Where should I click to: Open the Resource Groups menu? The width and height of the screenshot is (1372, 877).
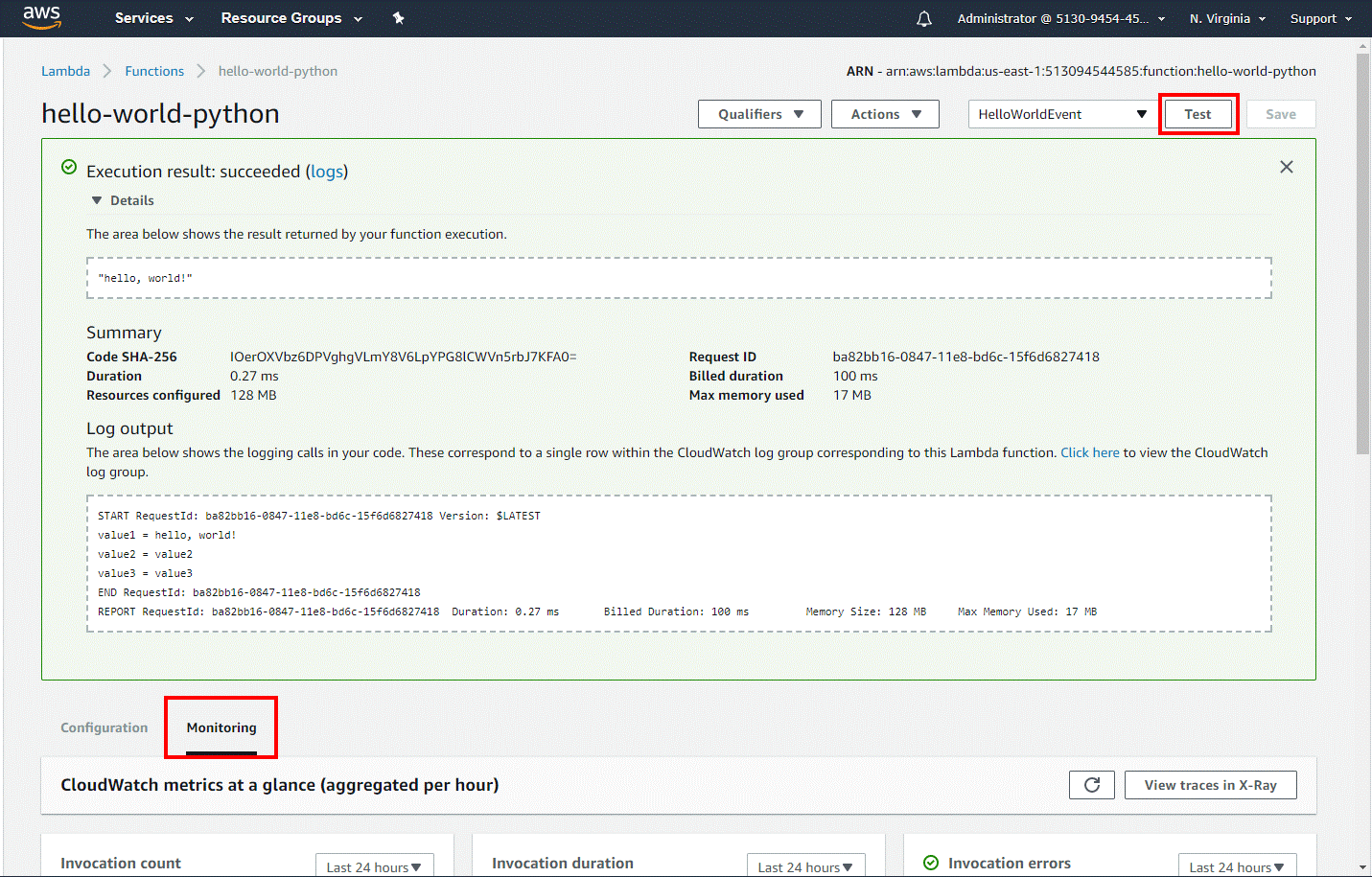coord(291,18)
